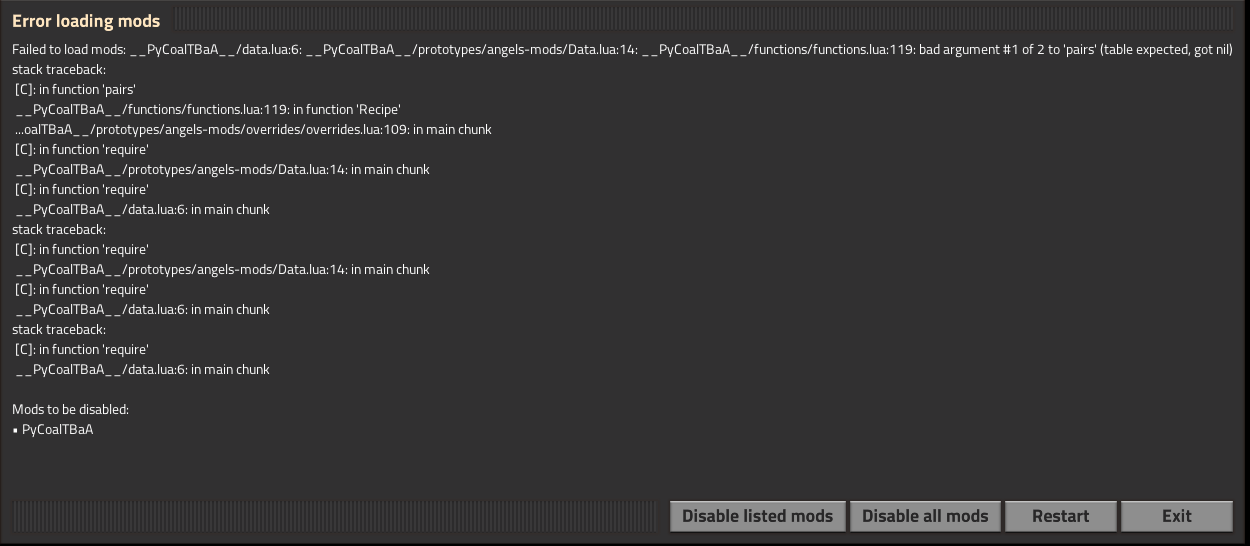Image resolution: width=1250 pixels, height=546 pixels.
Task: Click the overrides.lua:109 main chunk line
Action: [x=252, y=130]
